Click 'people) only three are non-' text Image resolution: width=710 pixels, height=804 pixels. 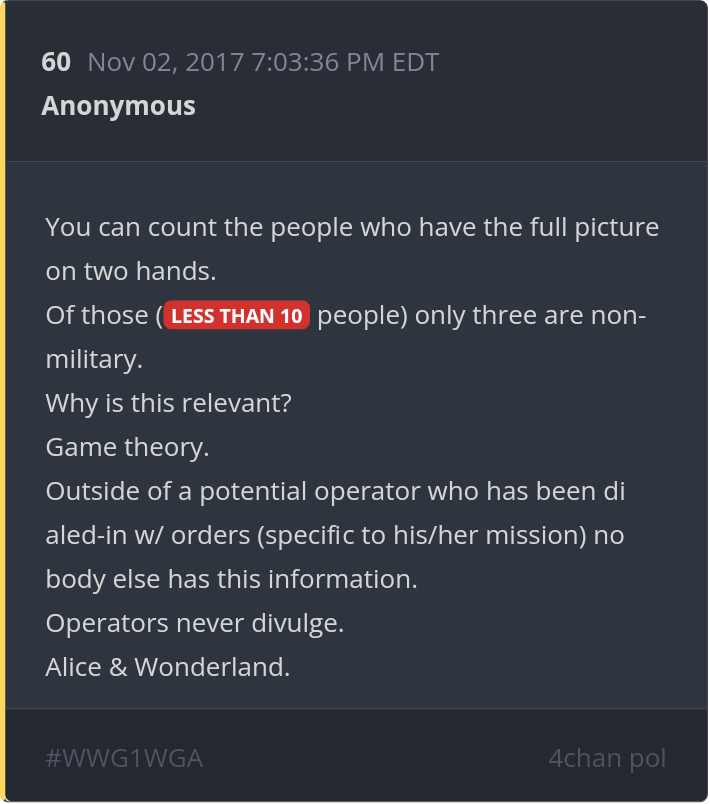click(x=481, y=315)
